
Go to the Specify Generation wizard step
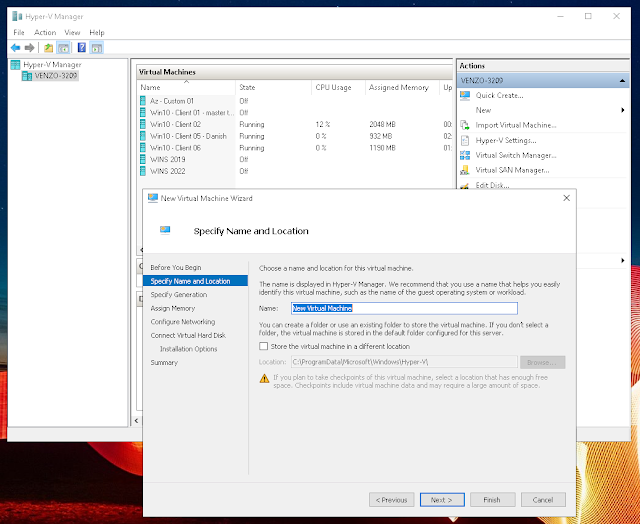179,295
